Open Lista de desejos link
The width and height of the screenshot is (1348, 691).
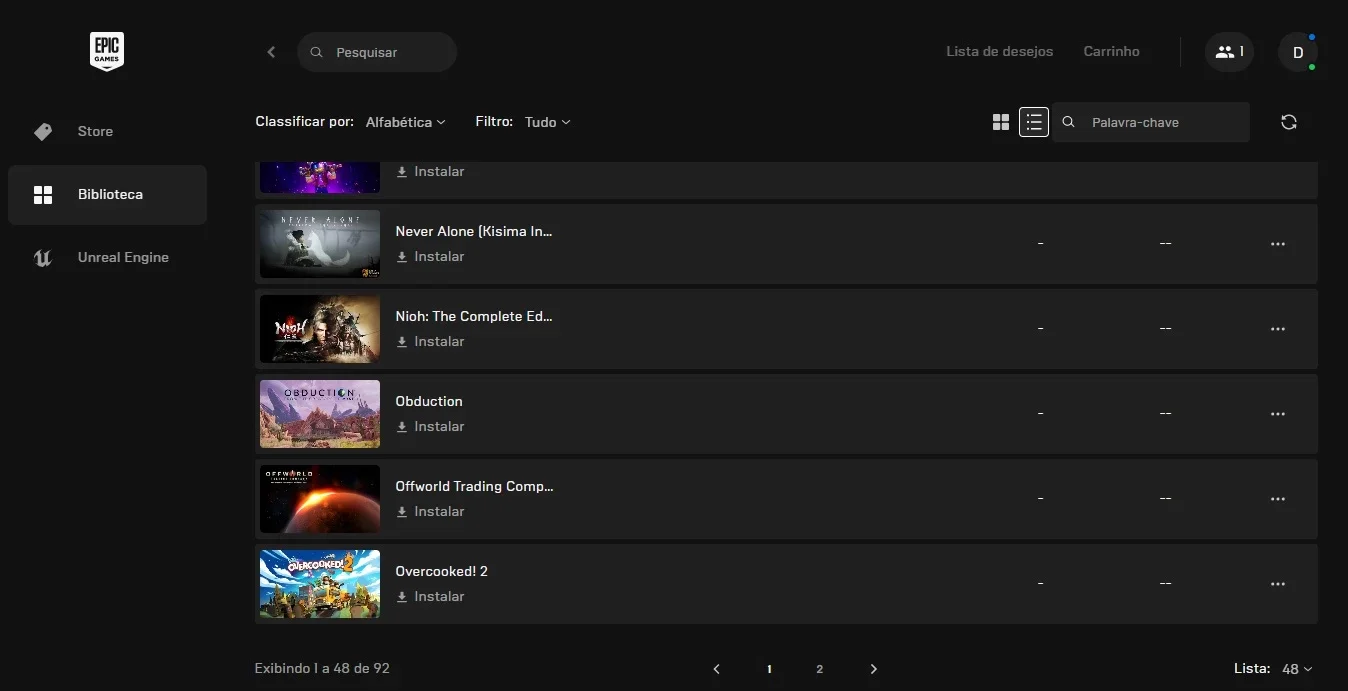(x=999, y=52)
